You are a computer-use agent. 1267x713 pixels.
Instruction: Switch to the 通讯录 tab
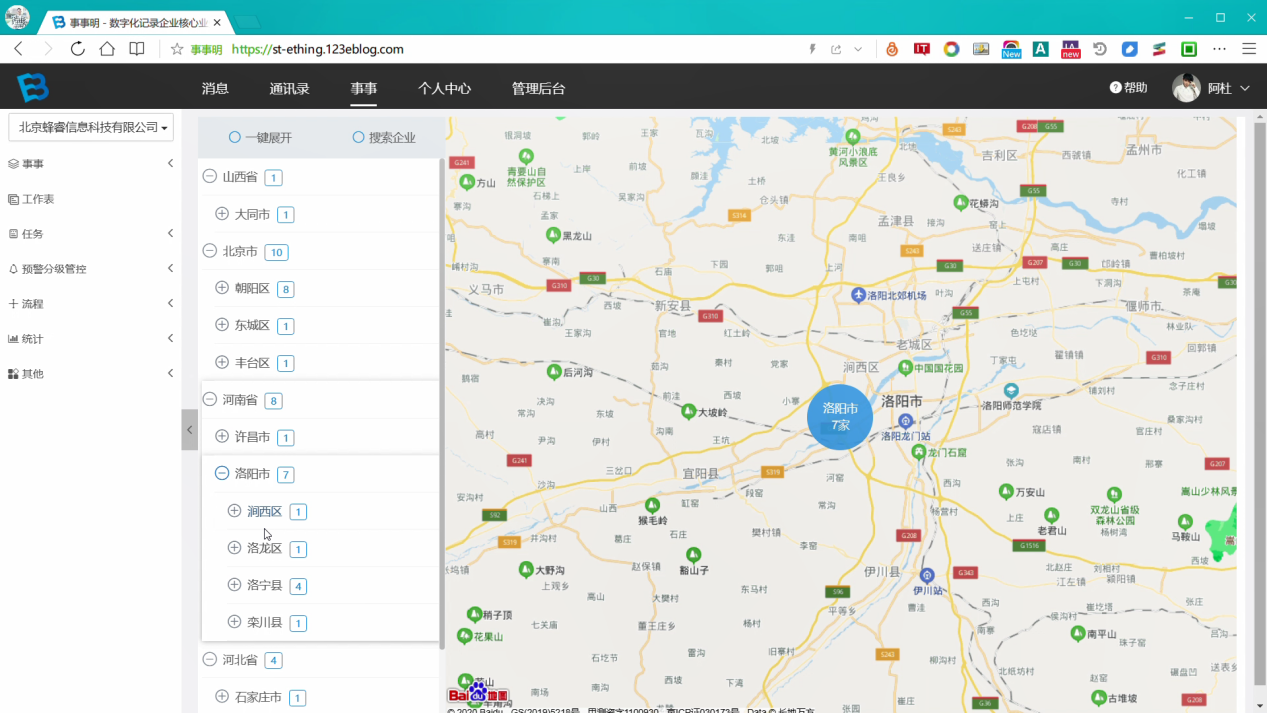289,88
